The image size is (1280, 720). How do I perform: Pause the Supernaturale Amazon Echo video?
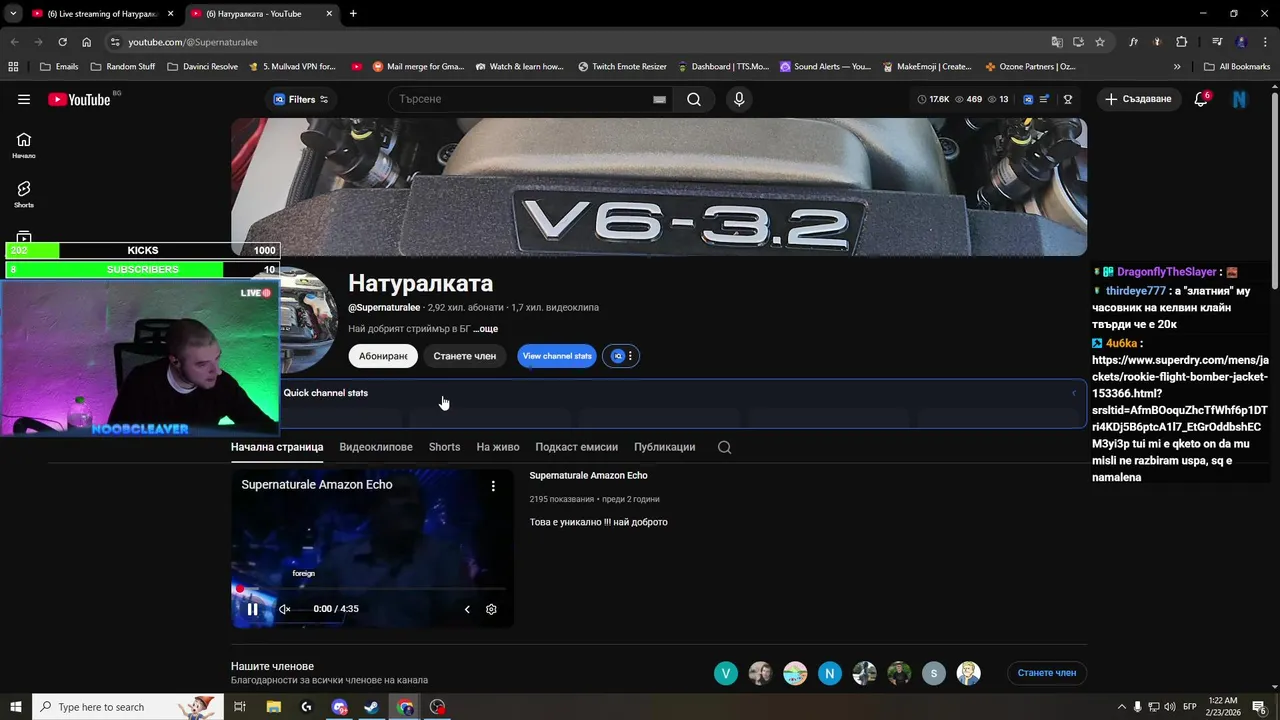pyautogui.click(x=253, y=609)
